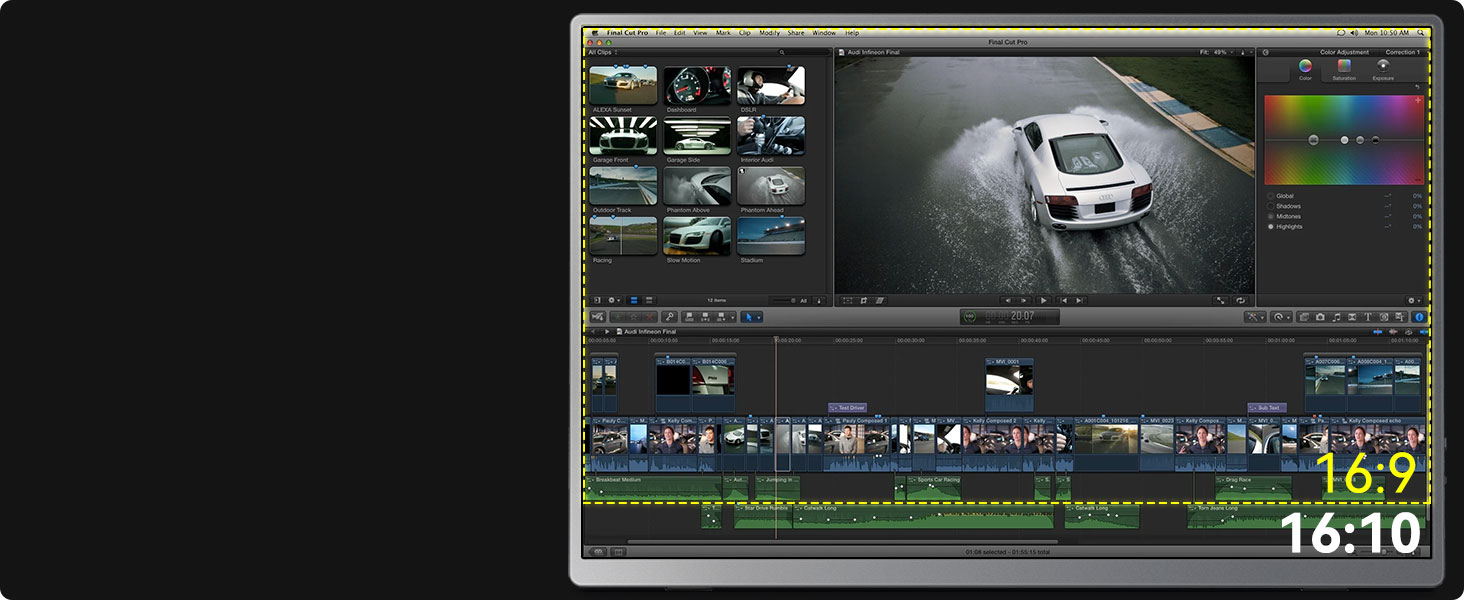
Task: Open the viewer crop tool
Action: pos(864,300)
